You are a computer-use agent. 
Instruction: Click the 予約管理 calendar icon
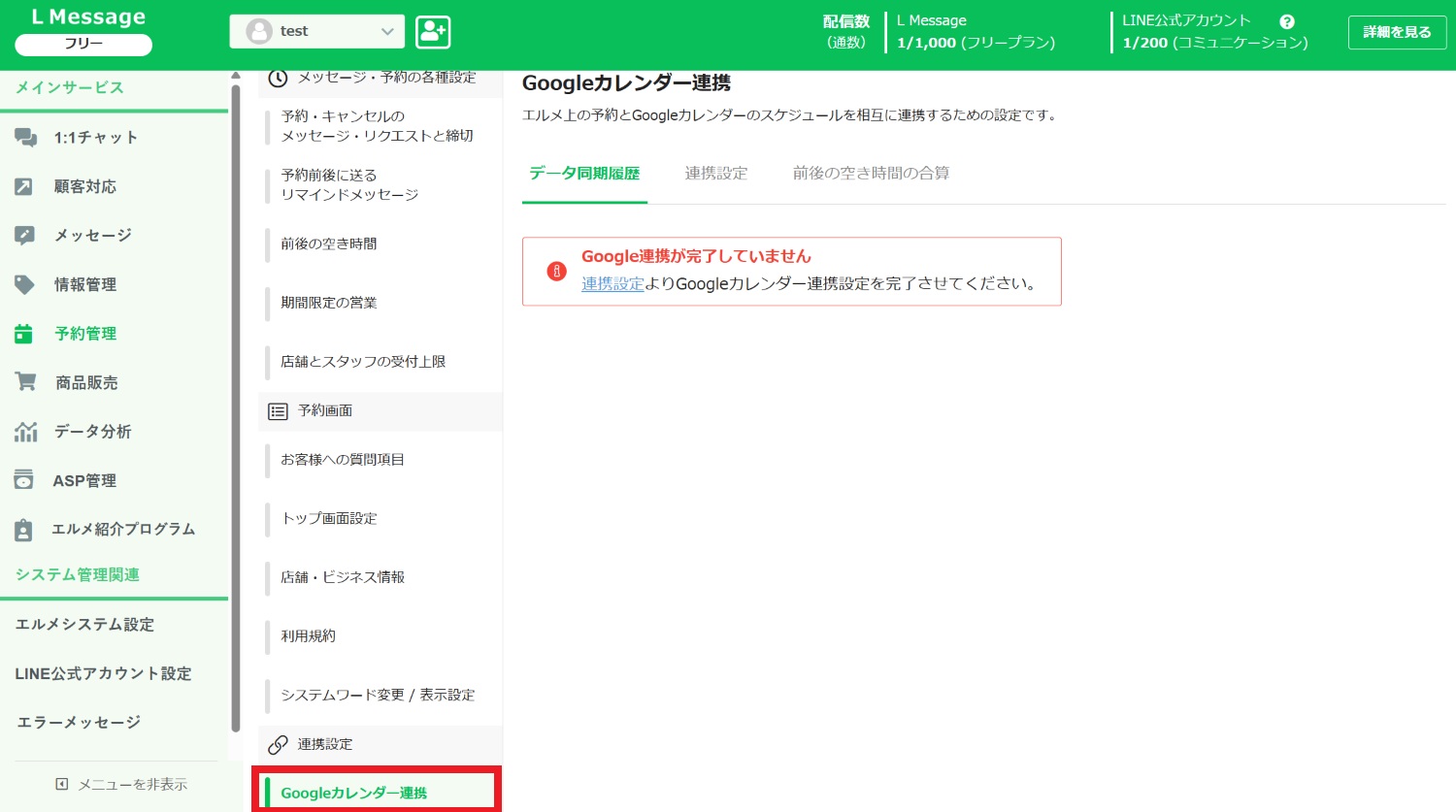24,334
